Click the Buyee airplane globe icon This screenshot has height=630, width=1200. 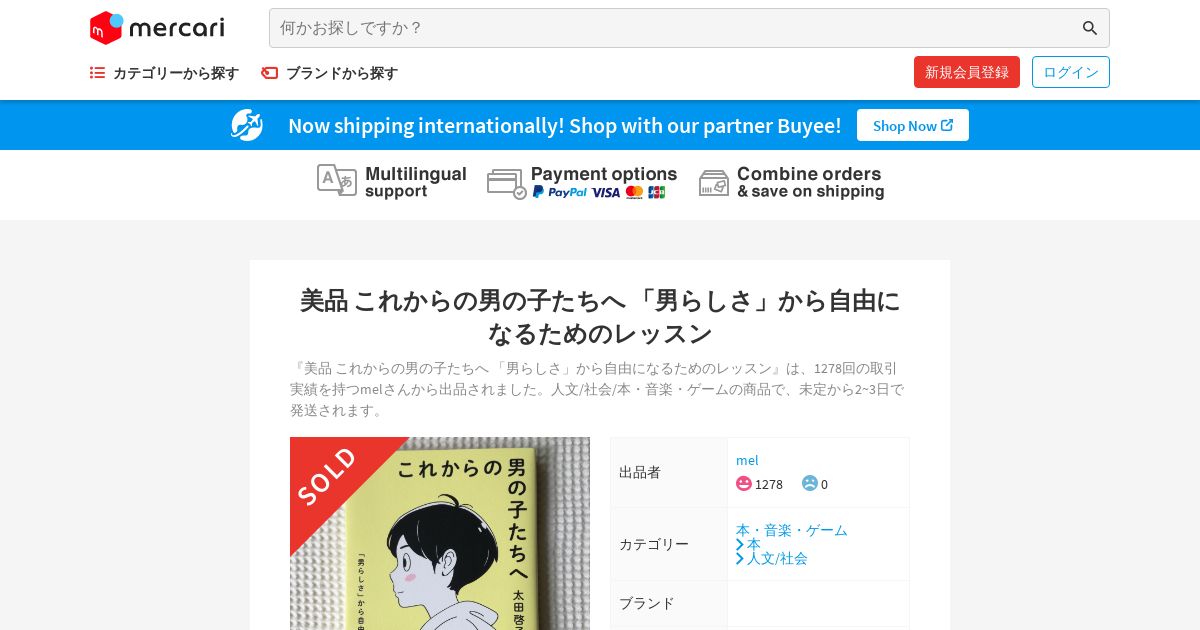tap(247, 125)
